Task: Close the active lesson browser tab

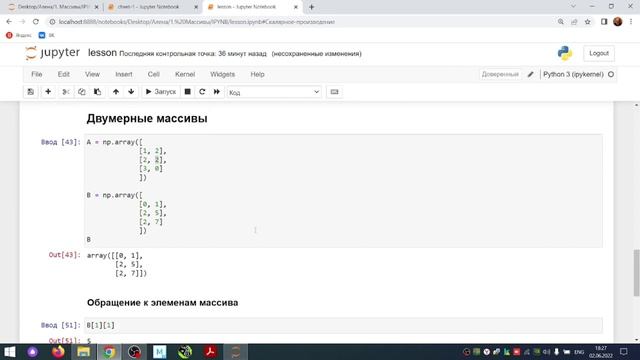Action: tap(296, 7)
